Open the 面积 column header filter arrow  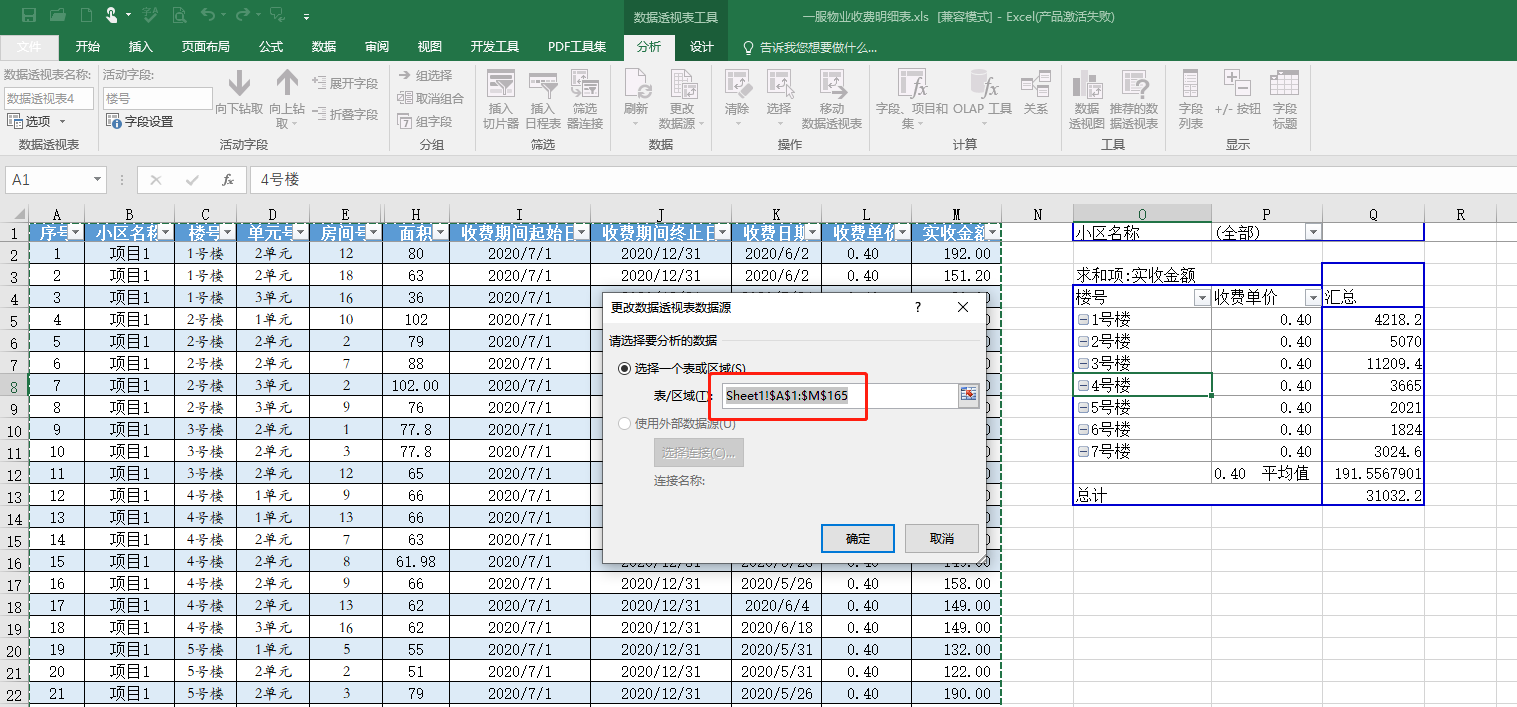[441, 232]
